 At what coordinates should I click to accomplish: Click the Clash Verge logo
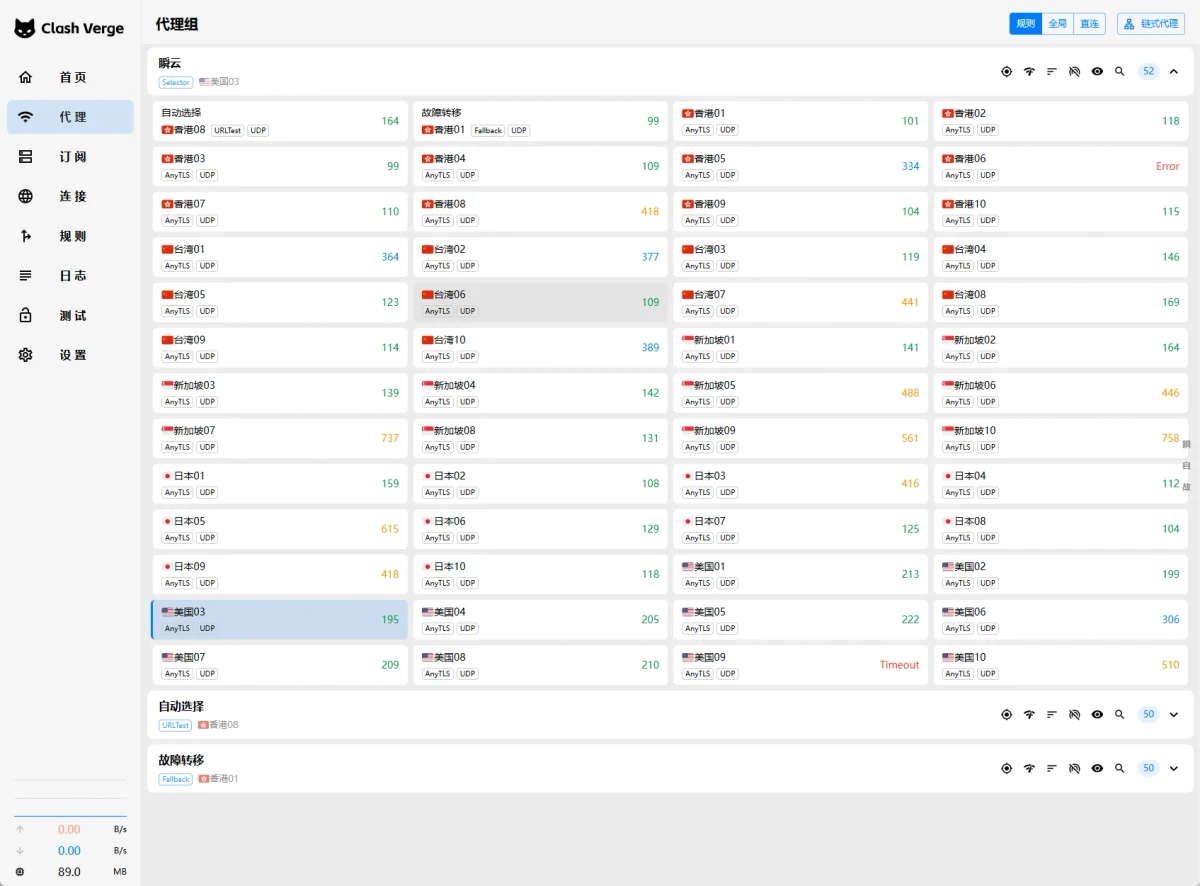click(x=69, y=29)
